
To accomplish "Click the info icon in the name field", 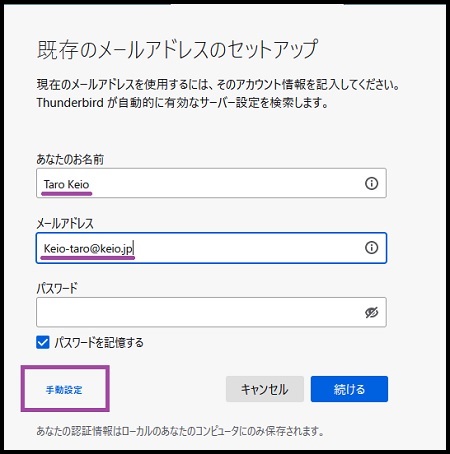I will tap(371, 183).
